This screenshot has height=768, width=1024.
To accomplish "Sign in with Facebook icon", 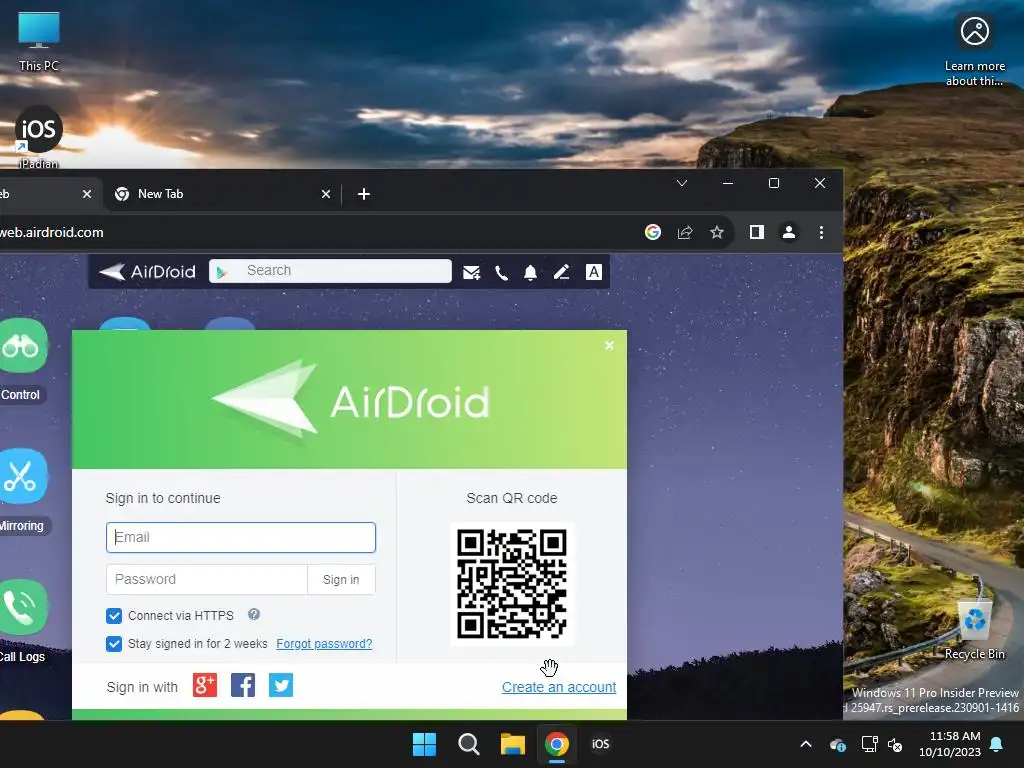I will 243,685.
